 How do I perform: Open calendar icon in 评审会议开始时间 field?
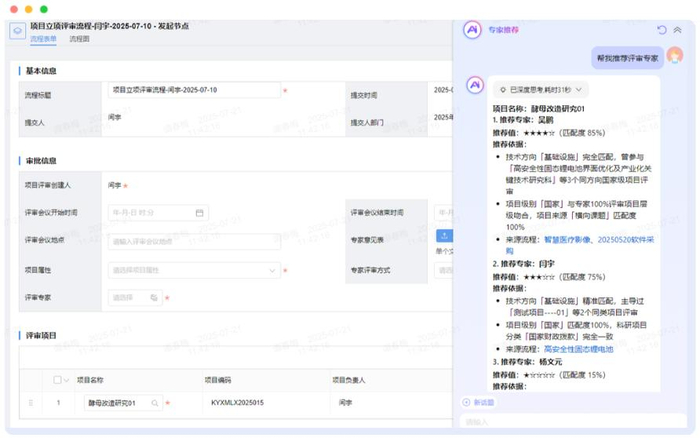pyautogui.click(x=200, y=213)
